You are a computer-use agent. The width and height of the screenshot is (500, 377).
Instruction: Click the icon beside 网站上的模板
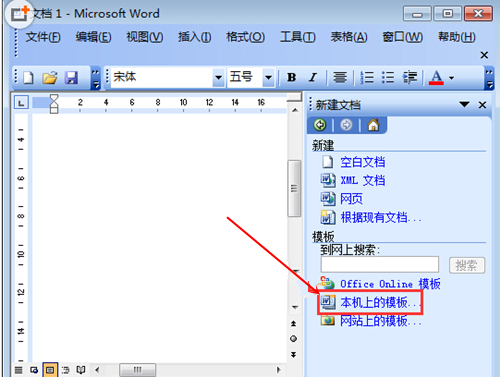(x=328, y=321)
